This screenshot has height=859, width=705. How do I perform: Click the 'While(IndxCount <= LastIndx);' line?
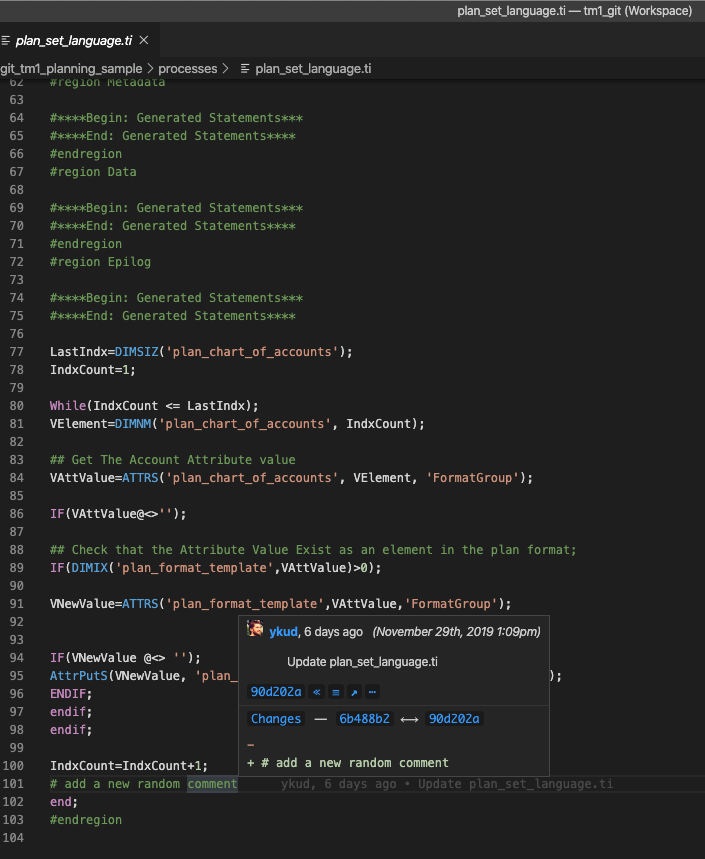coord(154,406)
